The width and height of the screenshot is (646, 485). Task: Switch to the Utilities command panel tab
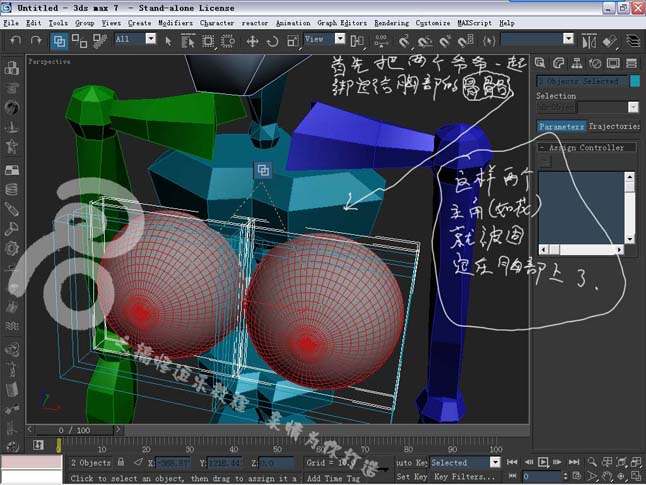pyautogui.click(x=632, y=63)
